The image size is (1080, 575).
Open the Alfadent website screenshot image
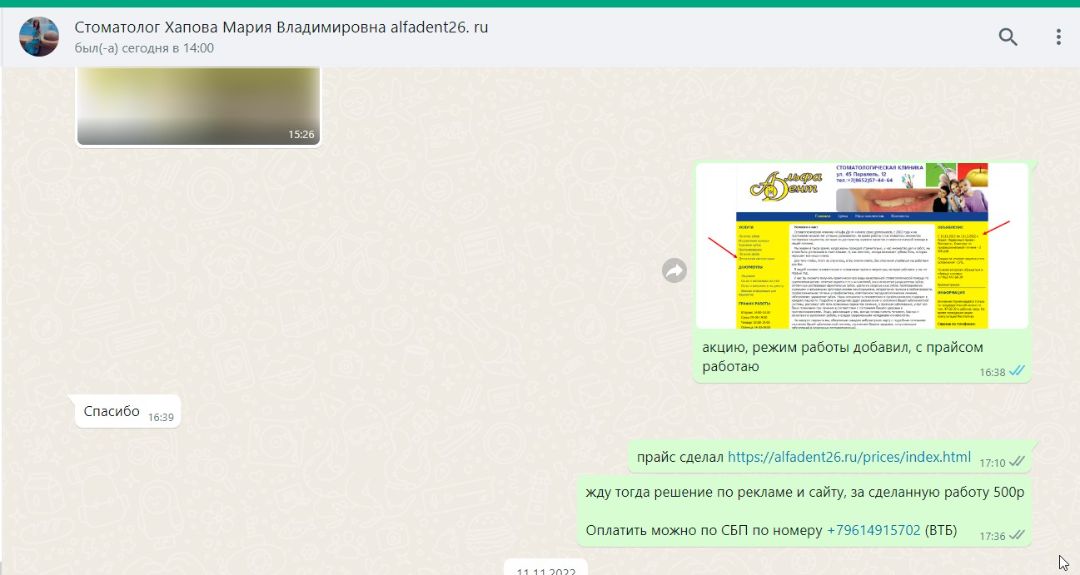click(862, 246)
